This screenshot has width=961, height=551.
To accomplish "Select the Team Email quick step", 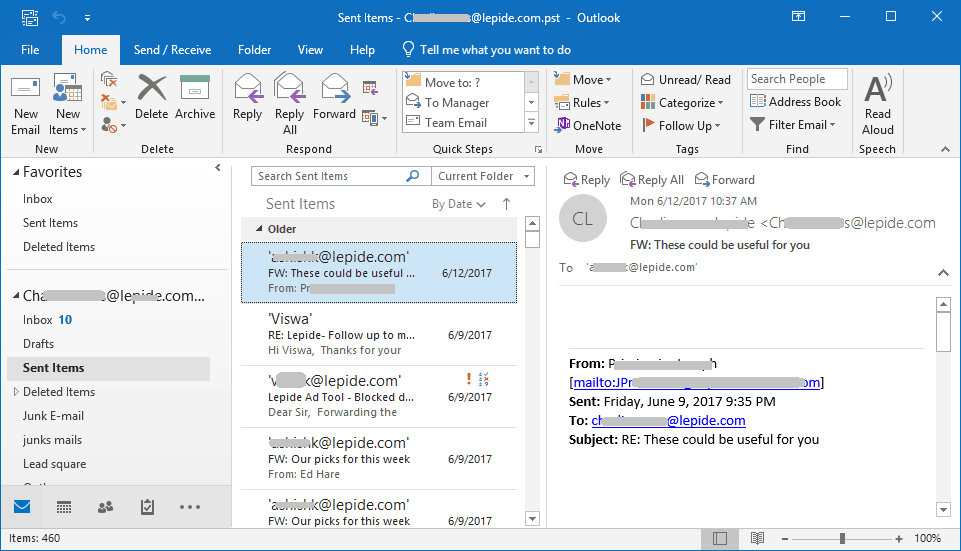I will coord(464,123).
